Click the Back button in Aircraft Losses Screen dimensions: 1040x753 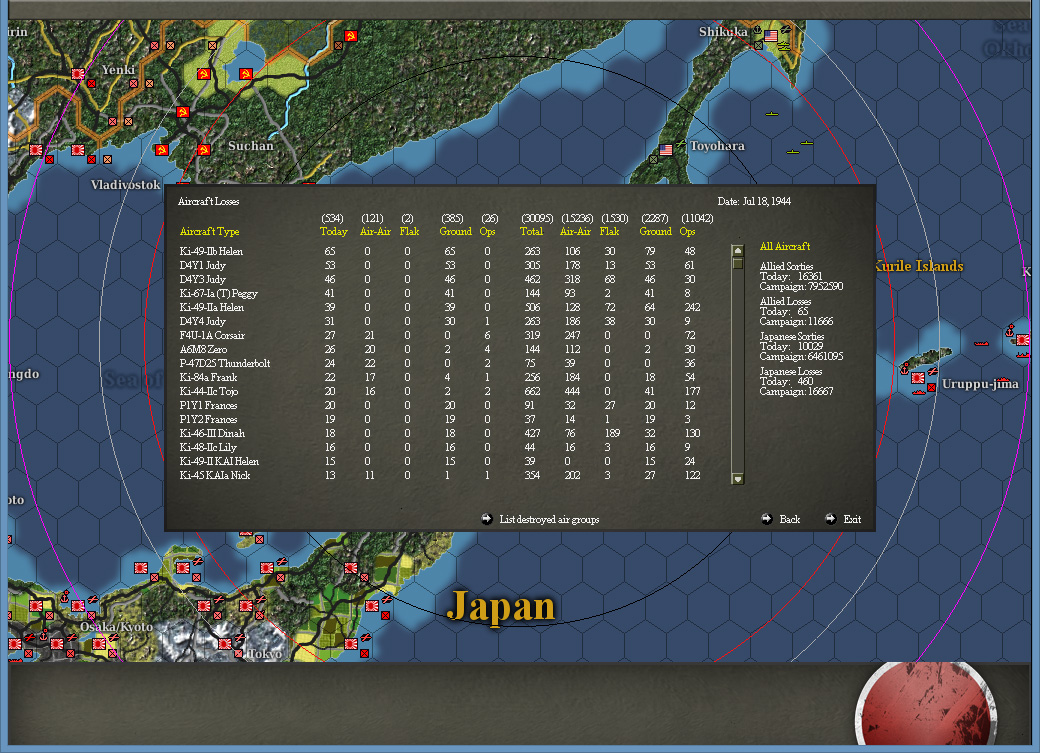tap(781, 519)
